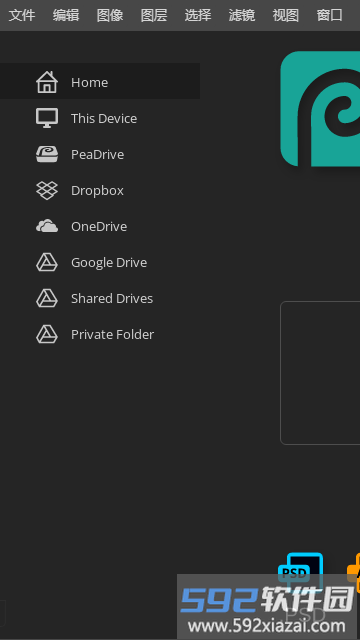Click the empty file drop zone box

320,373
